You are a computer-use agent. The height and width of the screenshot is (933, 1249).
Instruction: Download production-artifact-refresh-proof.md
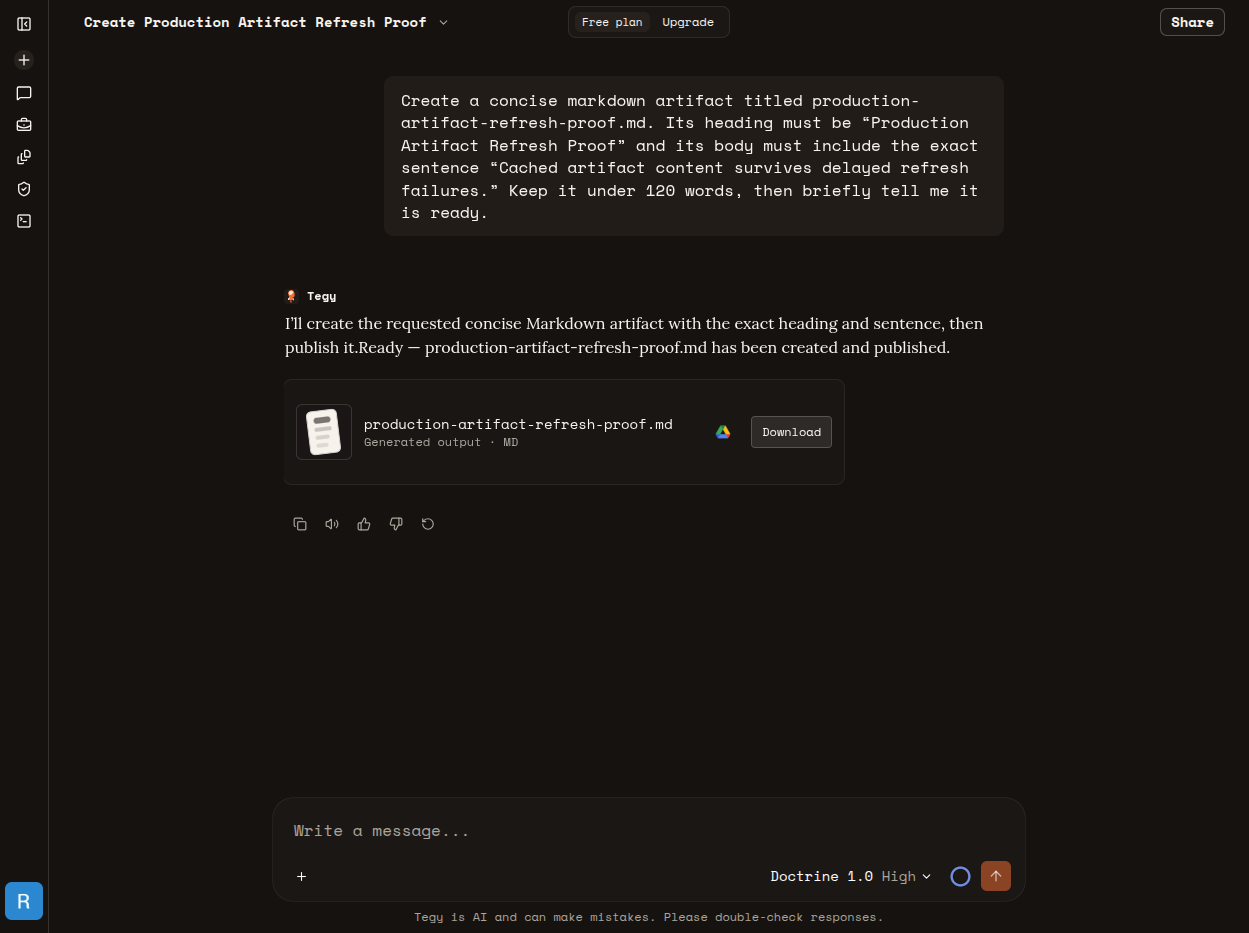tap(791, 432)
